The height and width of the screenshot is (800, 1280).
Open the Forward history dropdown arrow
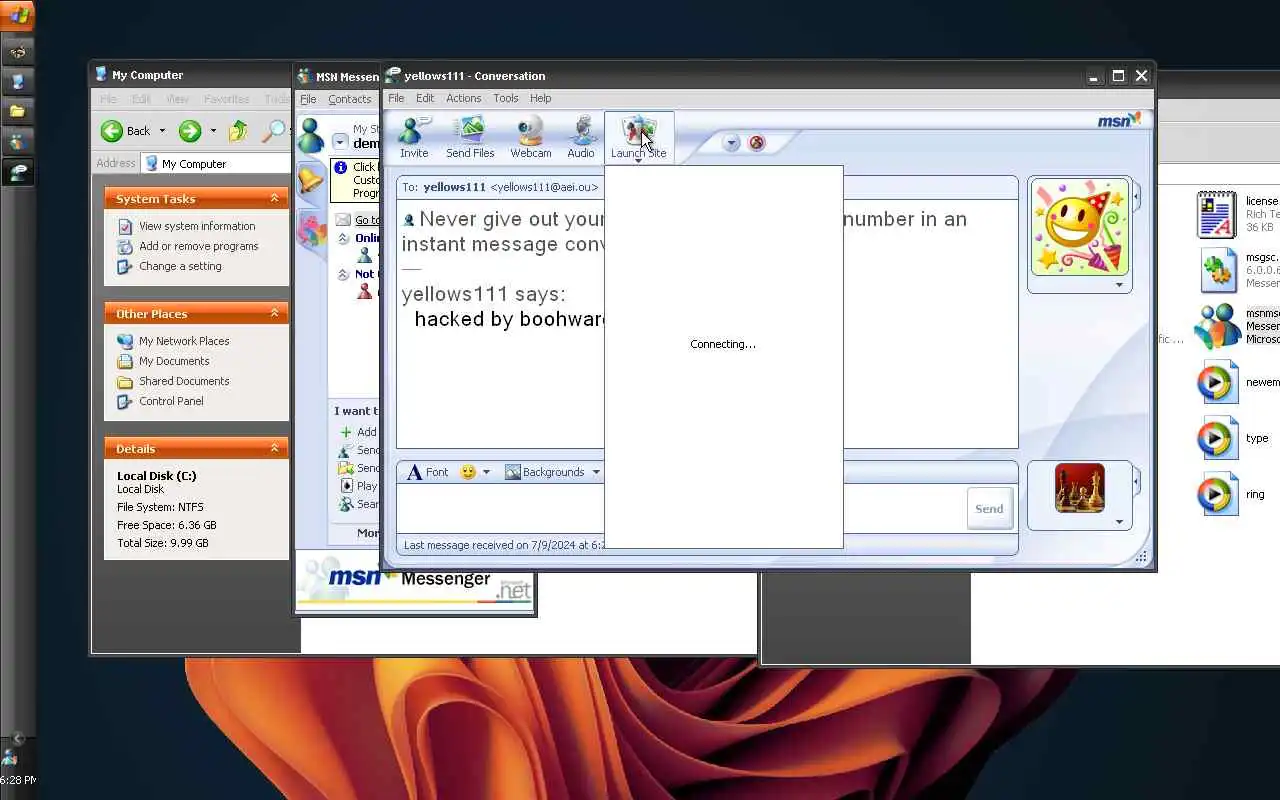tap(213, 131)
